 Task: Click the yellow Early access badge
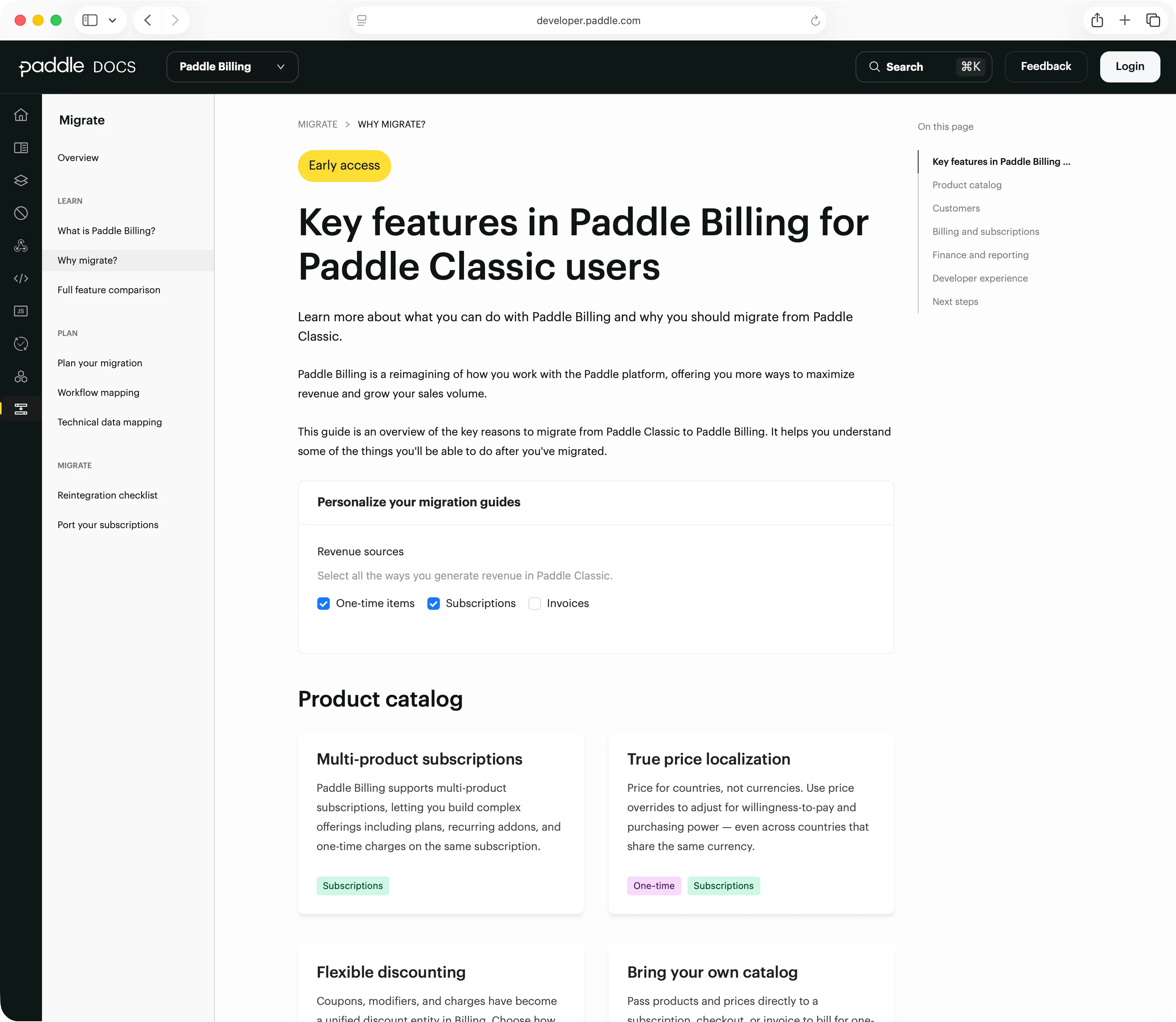pyautogui.click(x=344, y=166)
